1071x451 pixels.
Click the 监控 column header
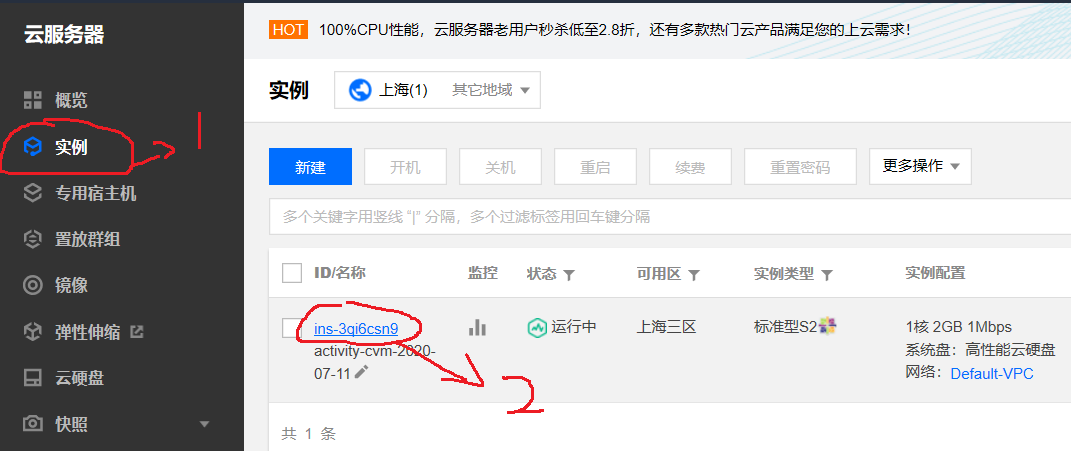point(482,273)
